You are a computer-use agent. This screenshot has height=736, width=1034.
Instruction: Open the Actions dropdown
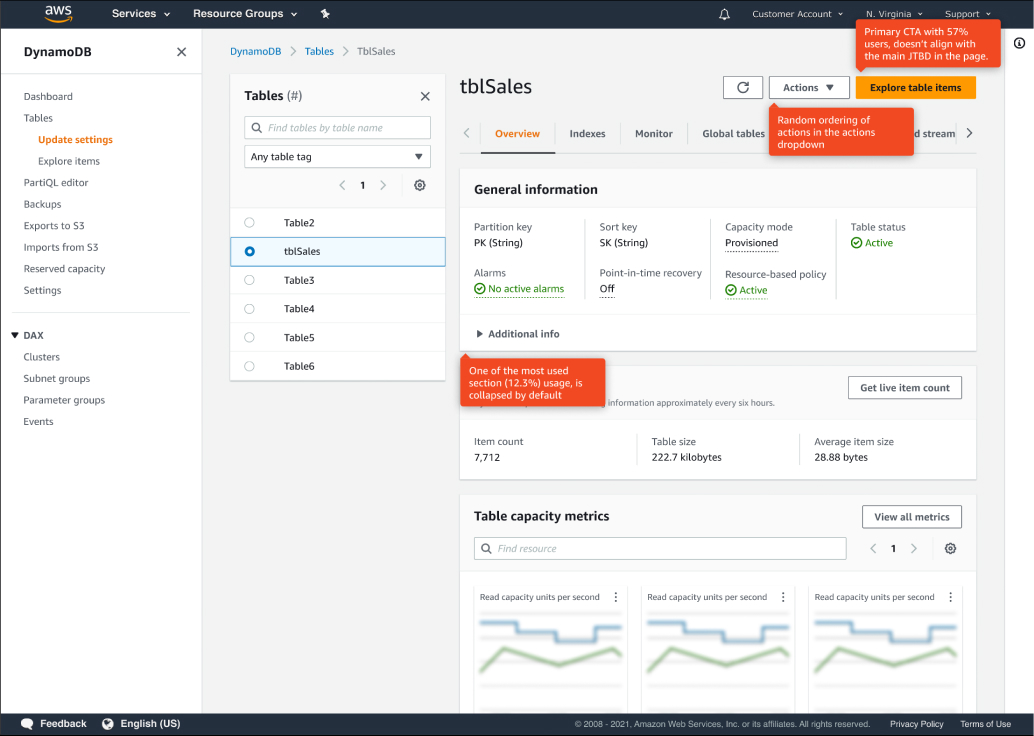[809, 88]
